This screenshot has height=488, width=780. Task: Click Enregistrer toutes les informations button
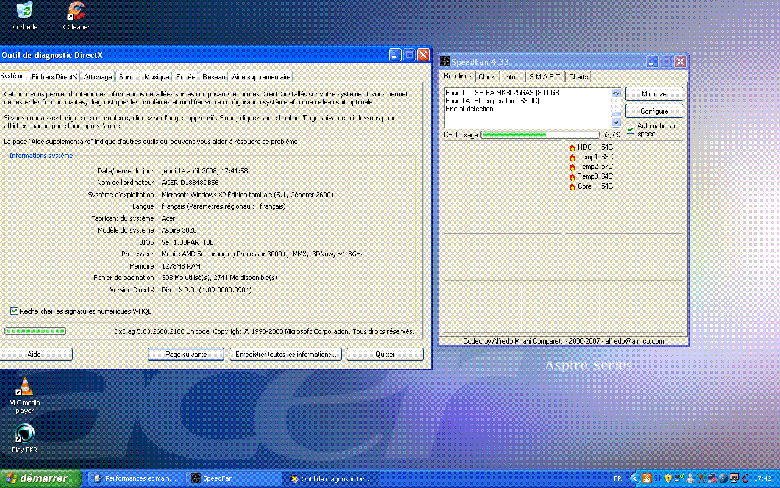(286, 354)
